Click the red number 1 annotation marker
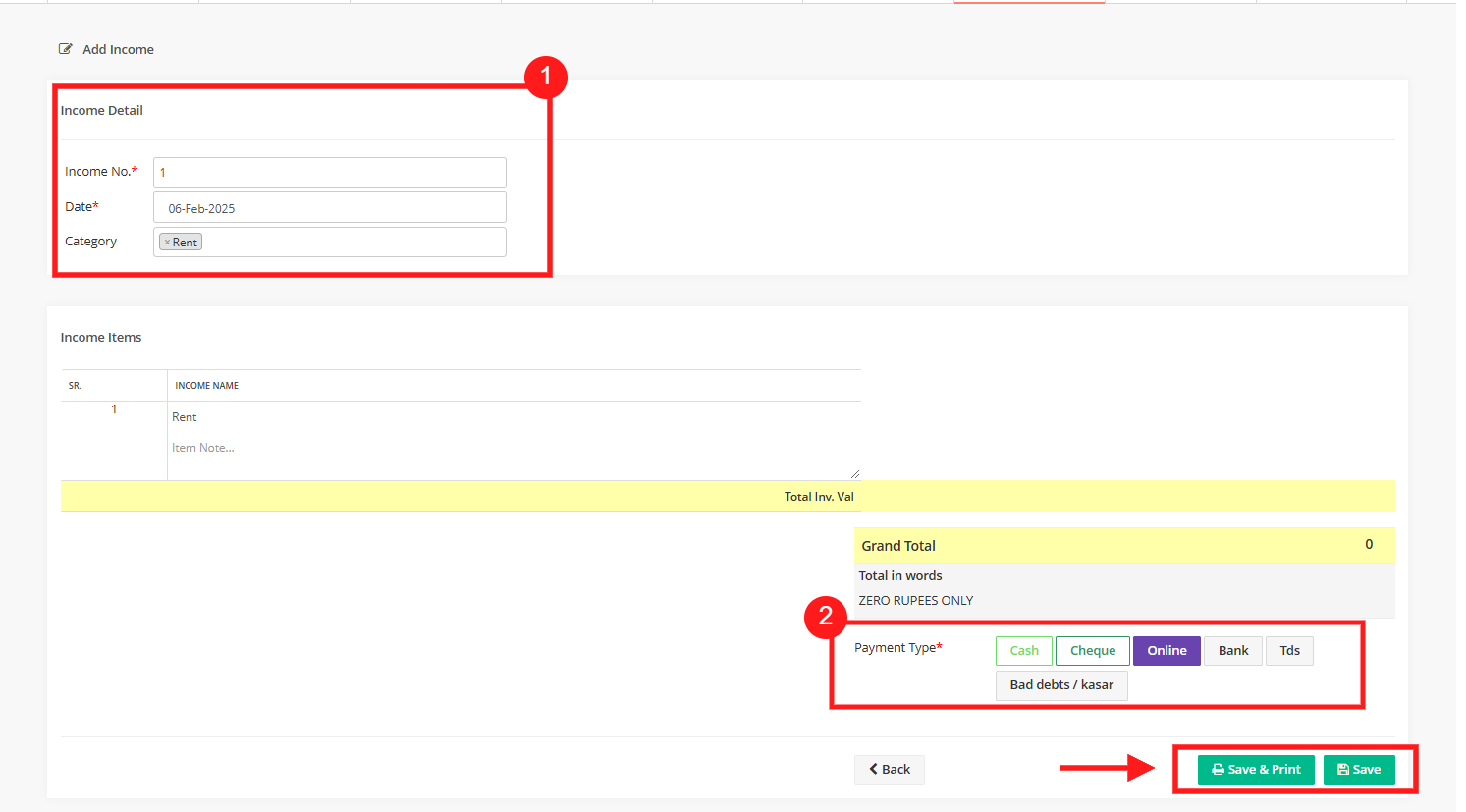 pyautogui.click(x=545, y=77)
